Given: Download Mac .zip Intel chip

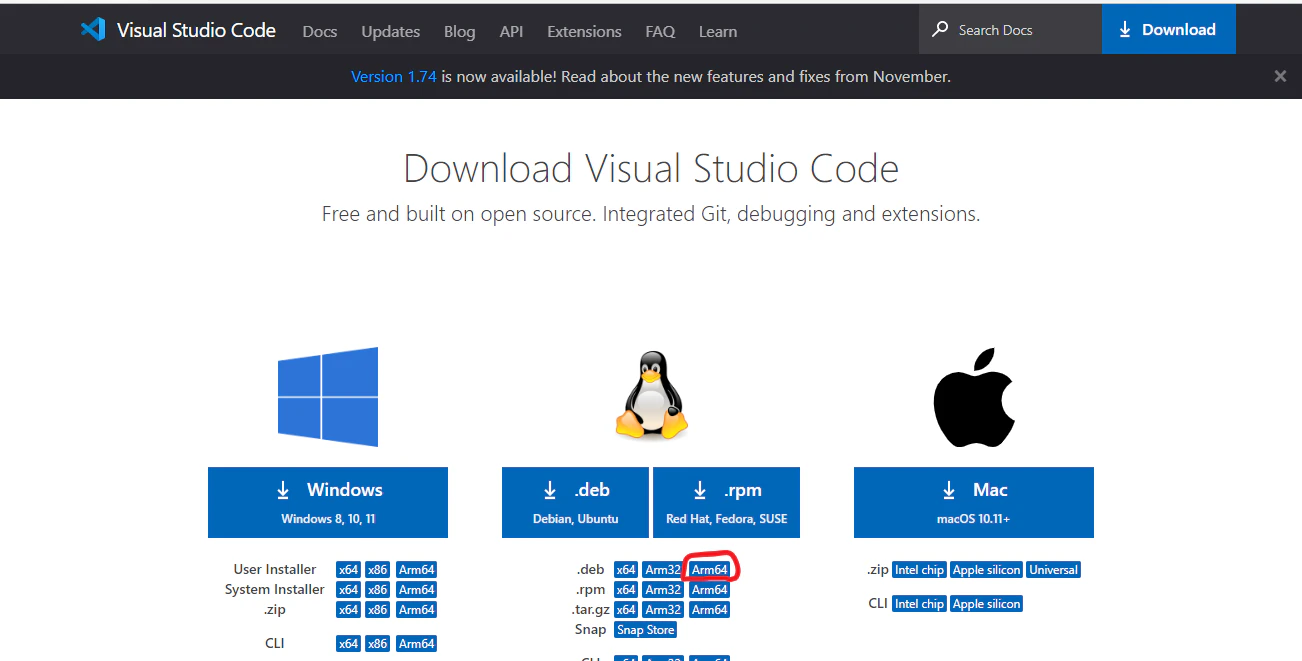Looking at the screenshot, I should click(919, 570).
